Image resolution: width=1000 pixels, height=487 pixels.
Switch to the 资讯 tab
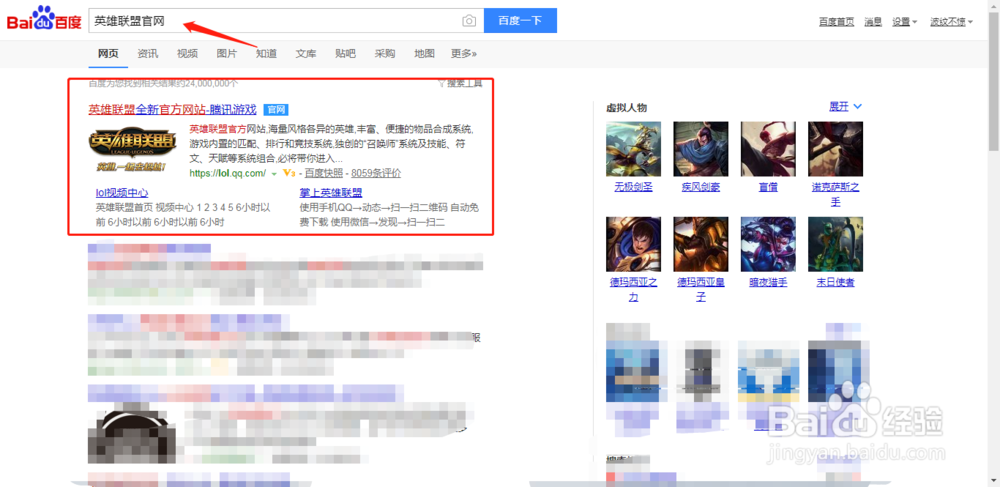(x=147, y=54)
